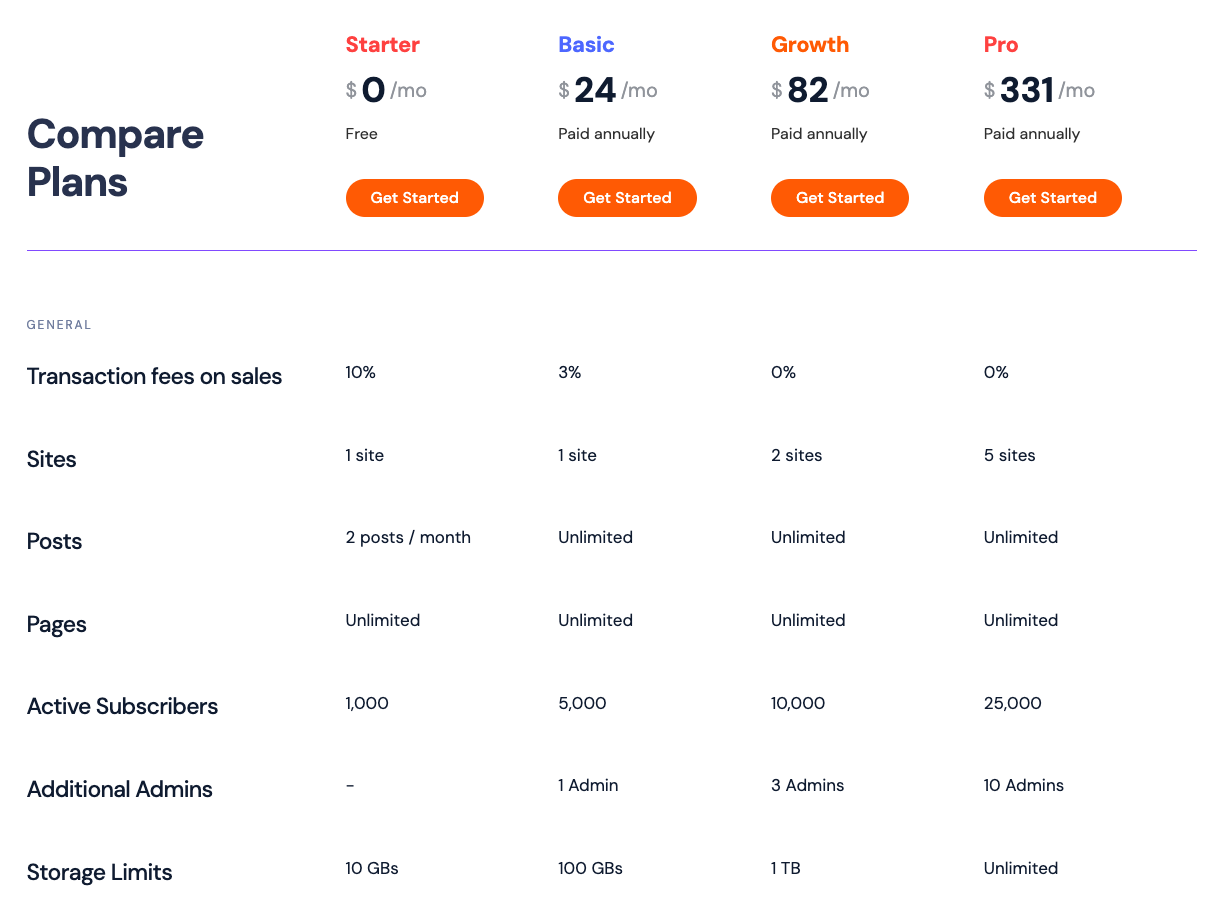
Task: Click the 10 Admins value for Pro
Action: [x=1023, y=786]
